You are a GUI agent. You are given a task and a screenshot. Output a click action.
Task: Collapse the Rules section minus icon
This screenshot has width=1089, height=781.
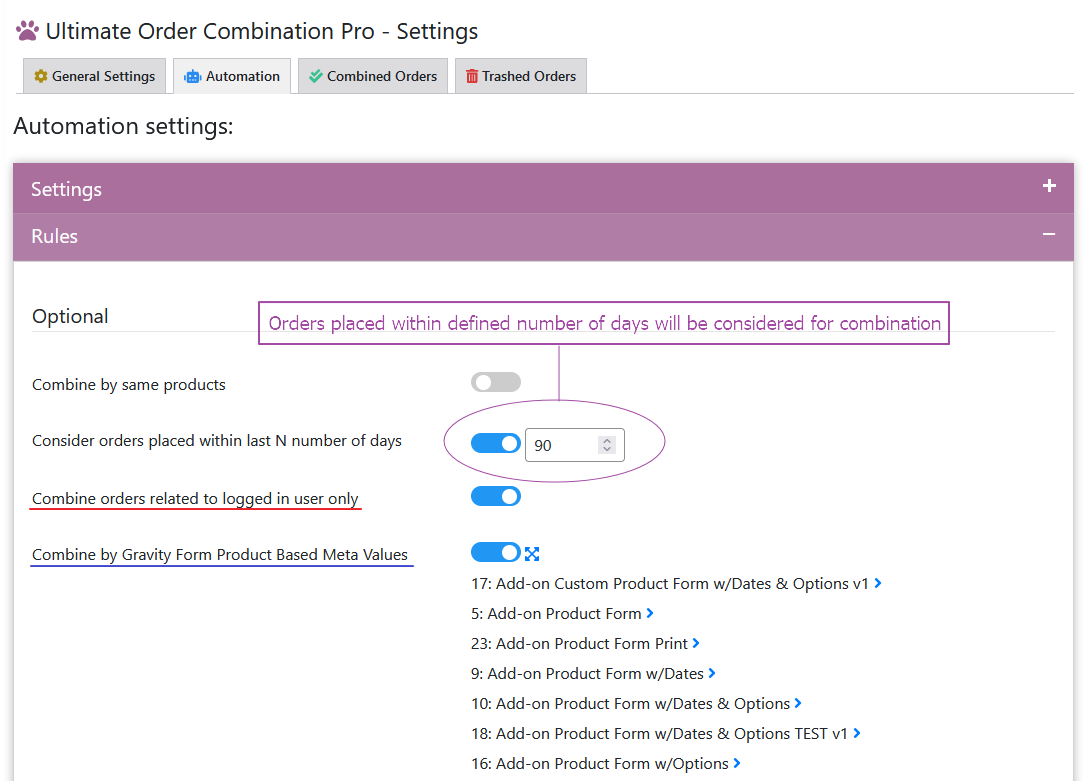coord(1049,235)
